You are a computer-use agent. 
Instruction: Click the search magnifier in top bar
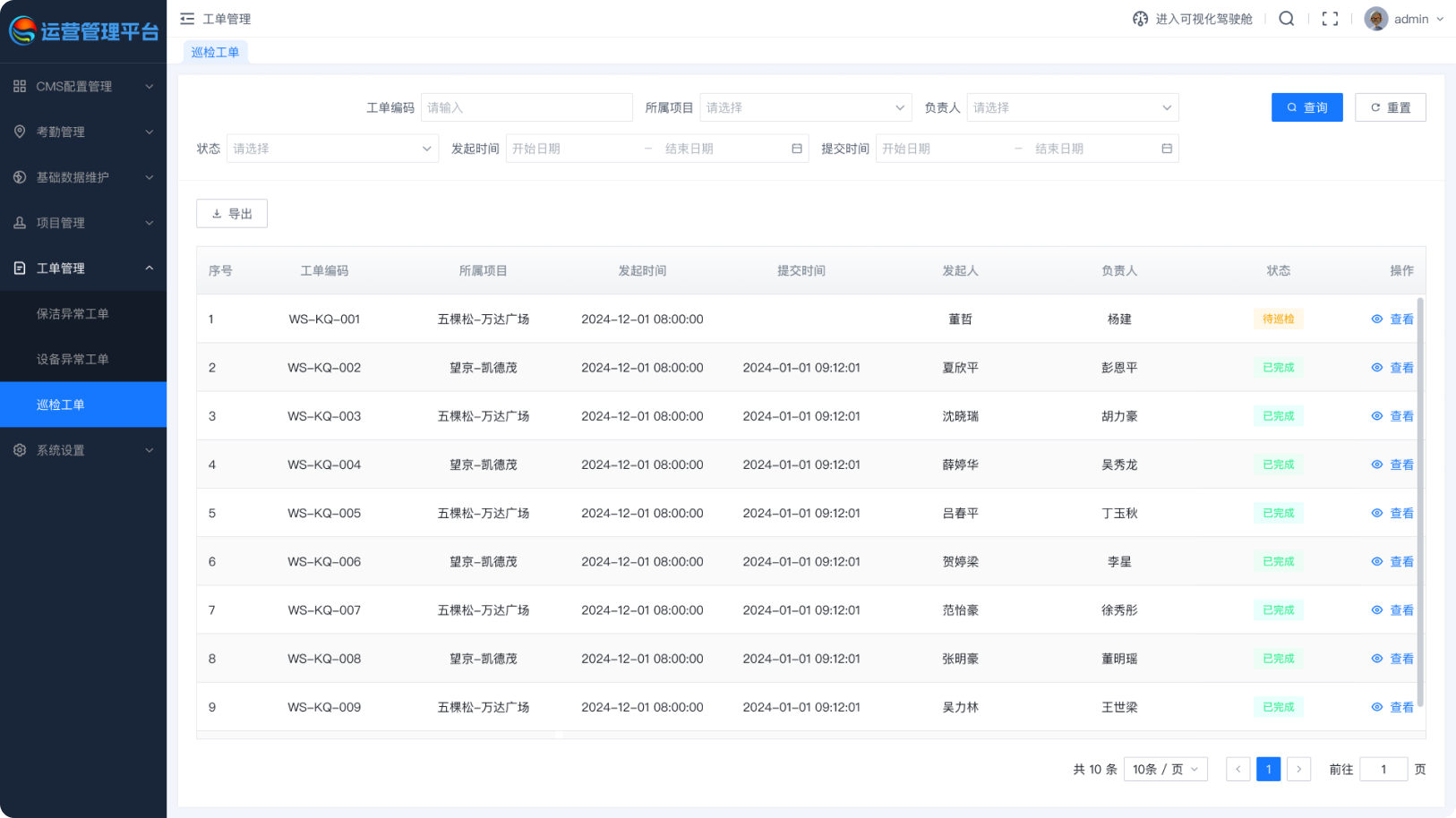[1286, 19]
